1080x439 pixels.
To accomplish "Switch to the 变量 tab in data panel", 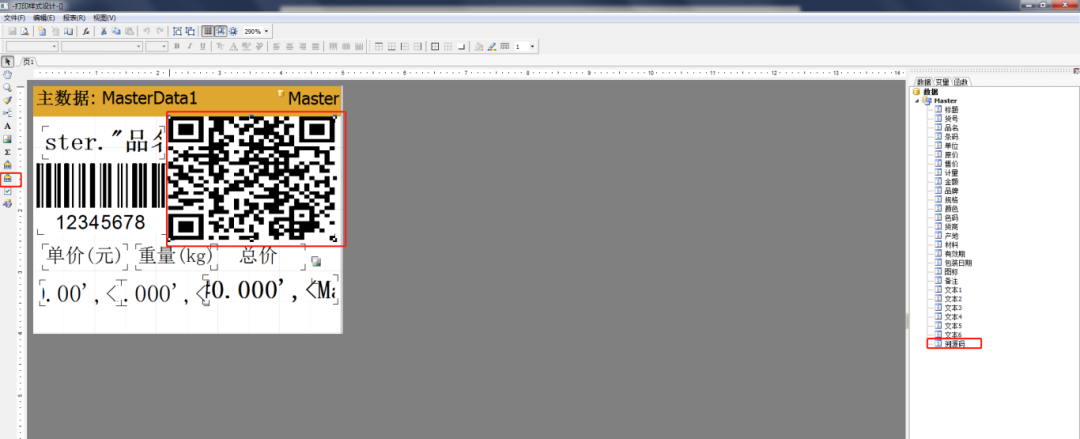I will [x=942, y=82].
